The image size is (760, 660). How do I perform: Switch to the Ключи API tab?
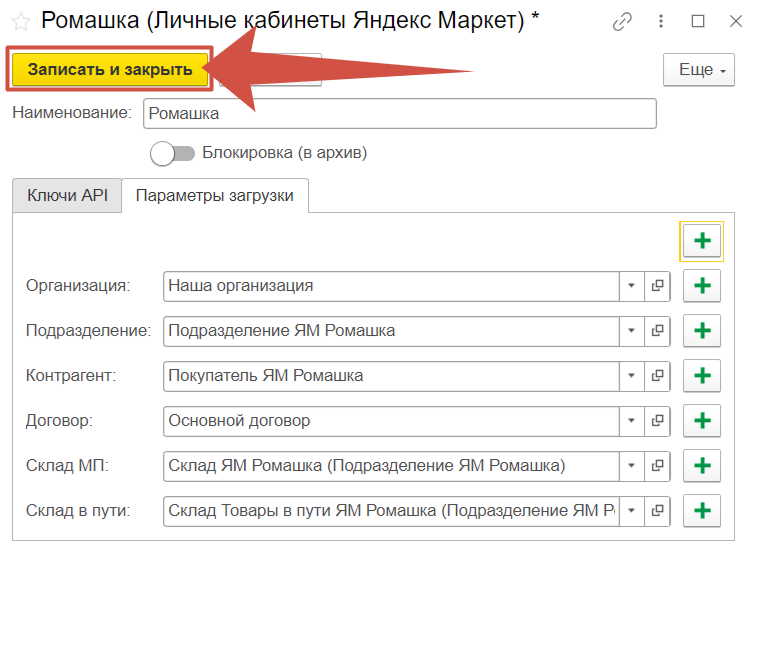tap(67, 196)
